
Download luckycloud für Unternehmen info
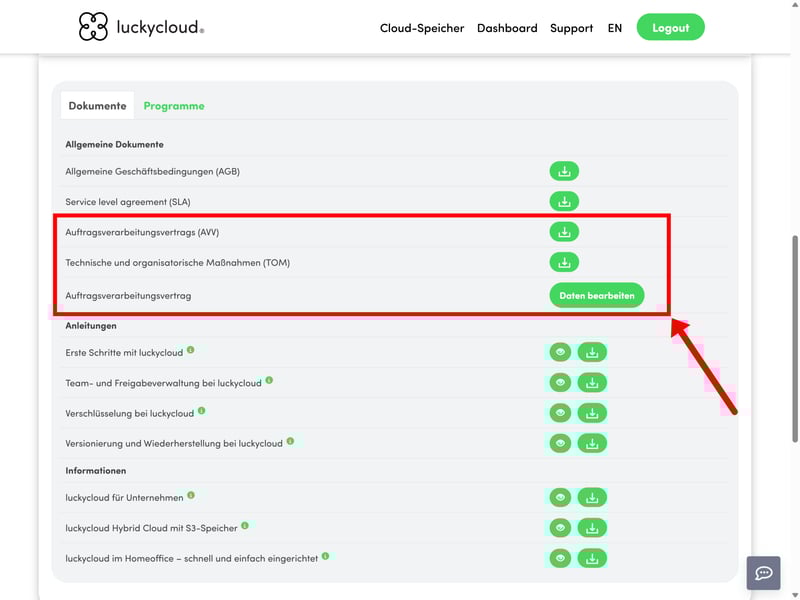[x=592, y=497]
